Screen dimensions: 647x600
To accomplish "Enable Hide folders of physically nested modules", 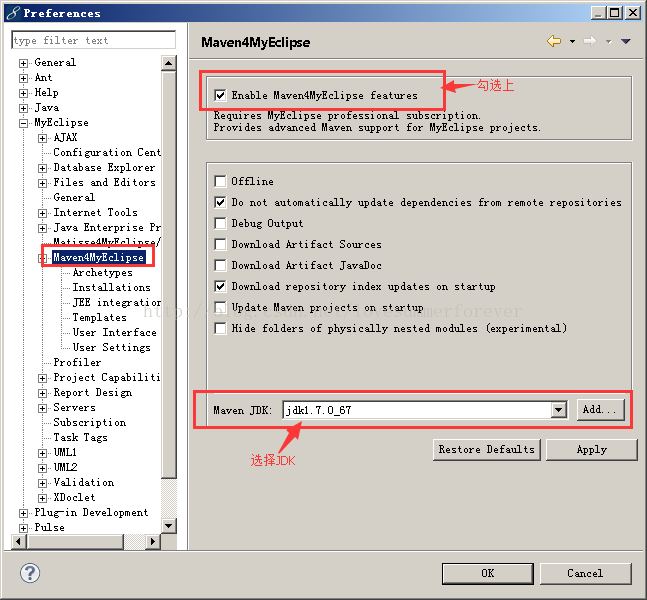I will click(220, 328).
